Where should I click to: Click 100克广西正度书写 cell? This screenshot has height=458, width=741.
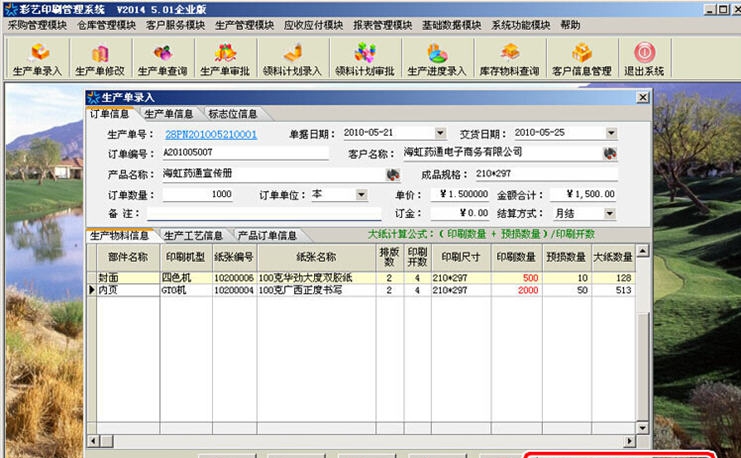click(x=316, y=290)
